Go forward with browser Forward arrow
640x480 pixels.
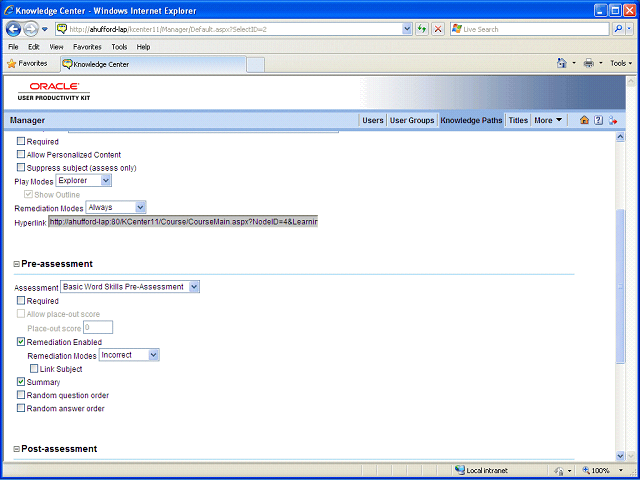30,29
